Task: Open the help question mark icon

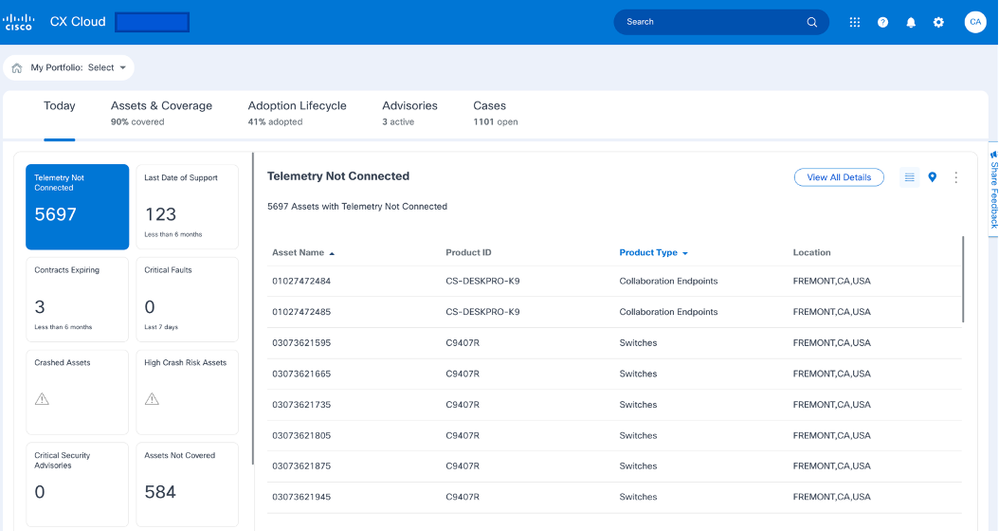Action: point(882,22)
